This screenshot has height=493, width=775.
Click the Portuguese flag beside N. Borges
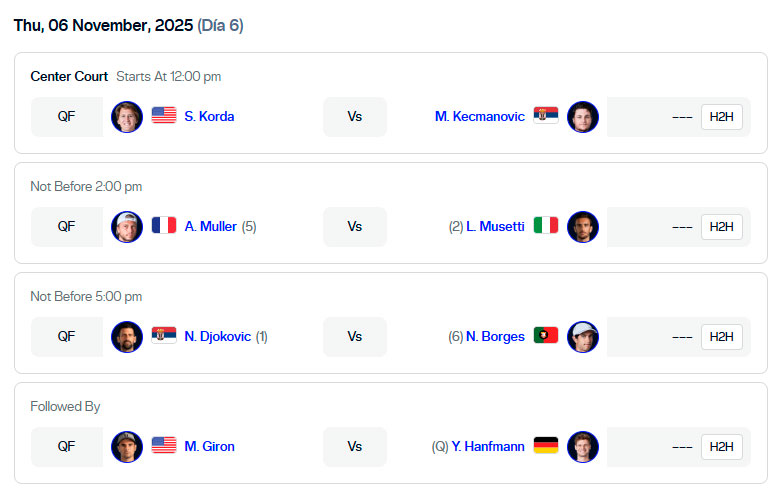(x=545, y=337)
